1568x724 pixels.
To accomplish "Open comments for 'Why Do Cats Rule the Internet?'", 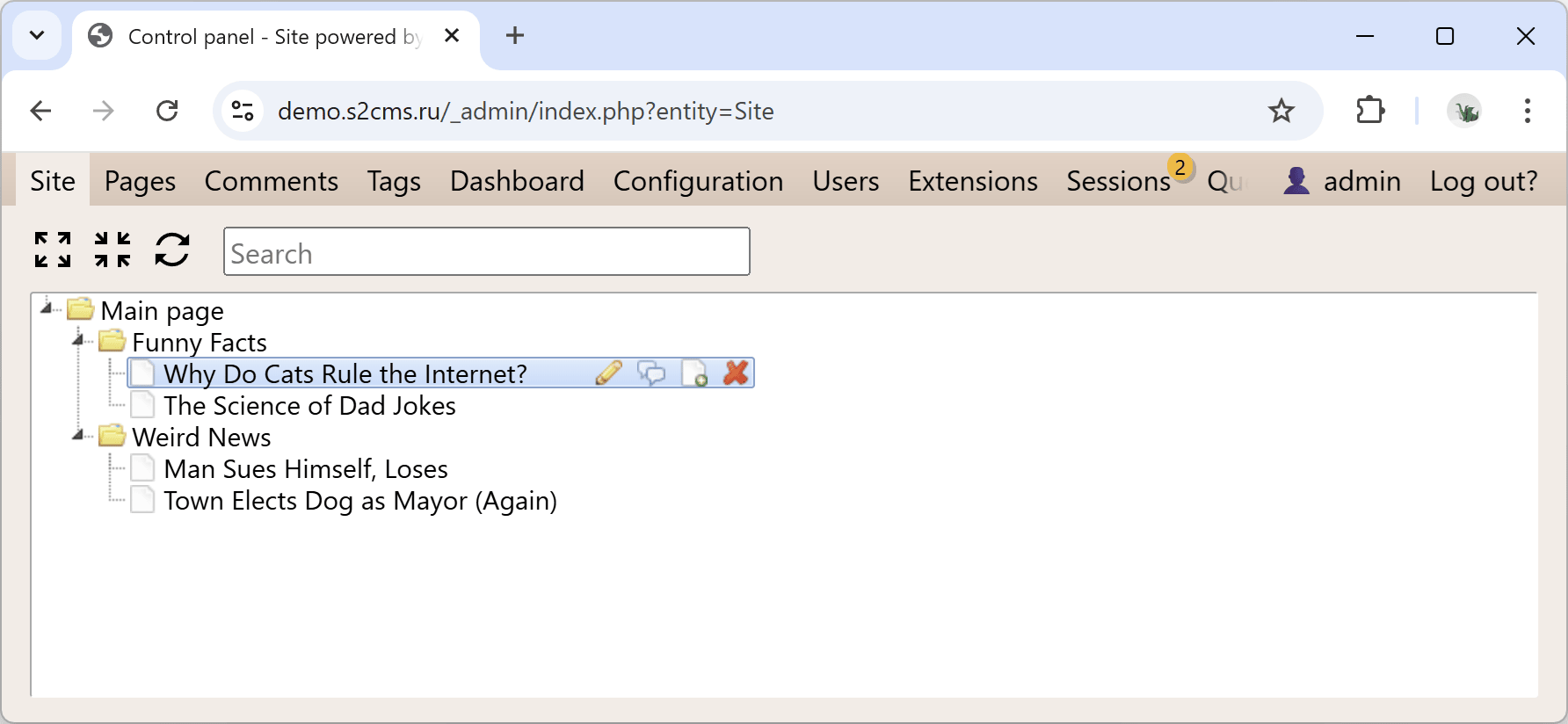I will point(651,373).
